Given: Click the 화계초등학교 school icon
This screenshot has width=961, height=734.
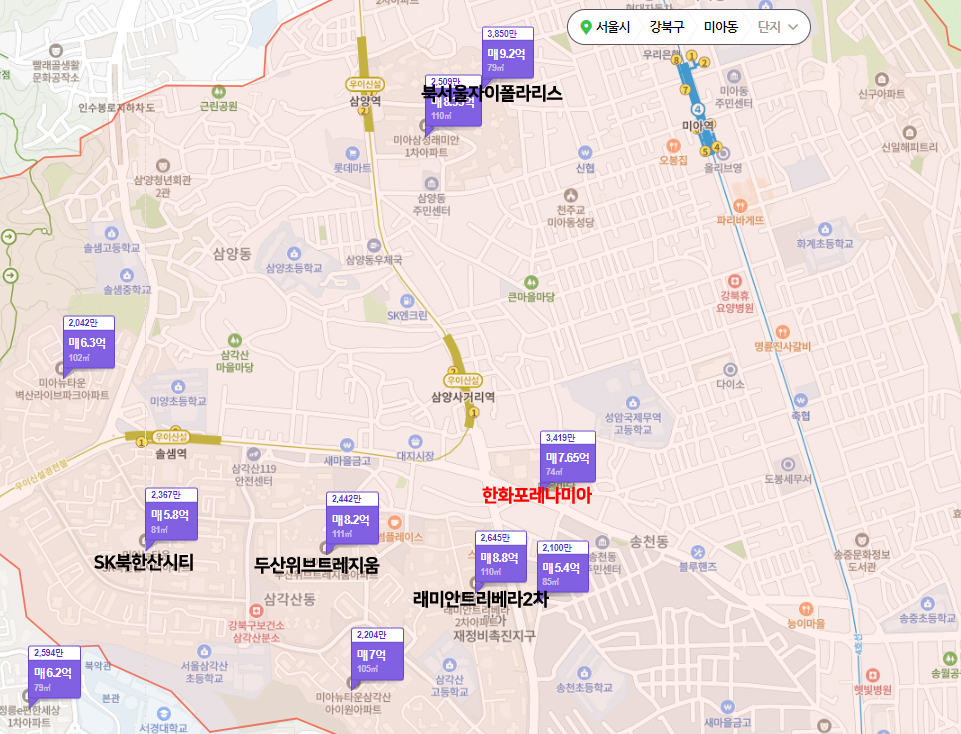Looking at the screenshot, I should 825,229.
